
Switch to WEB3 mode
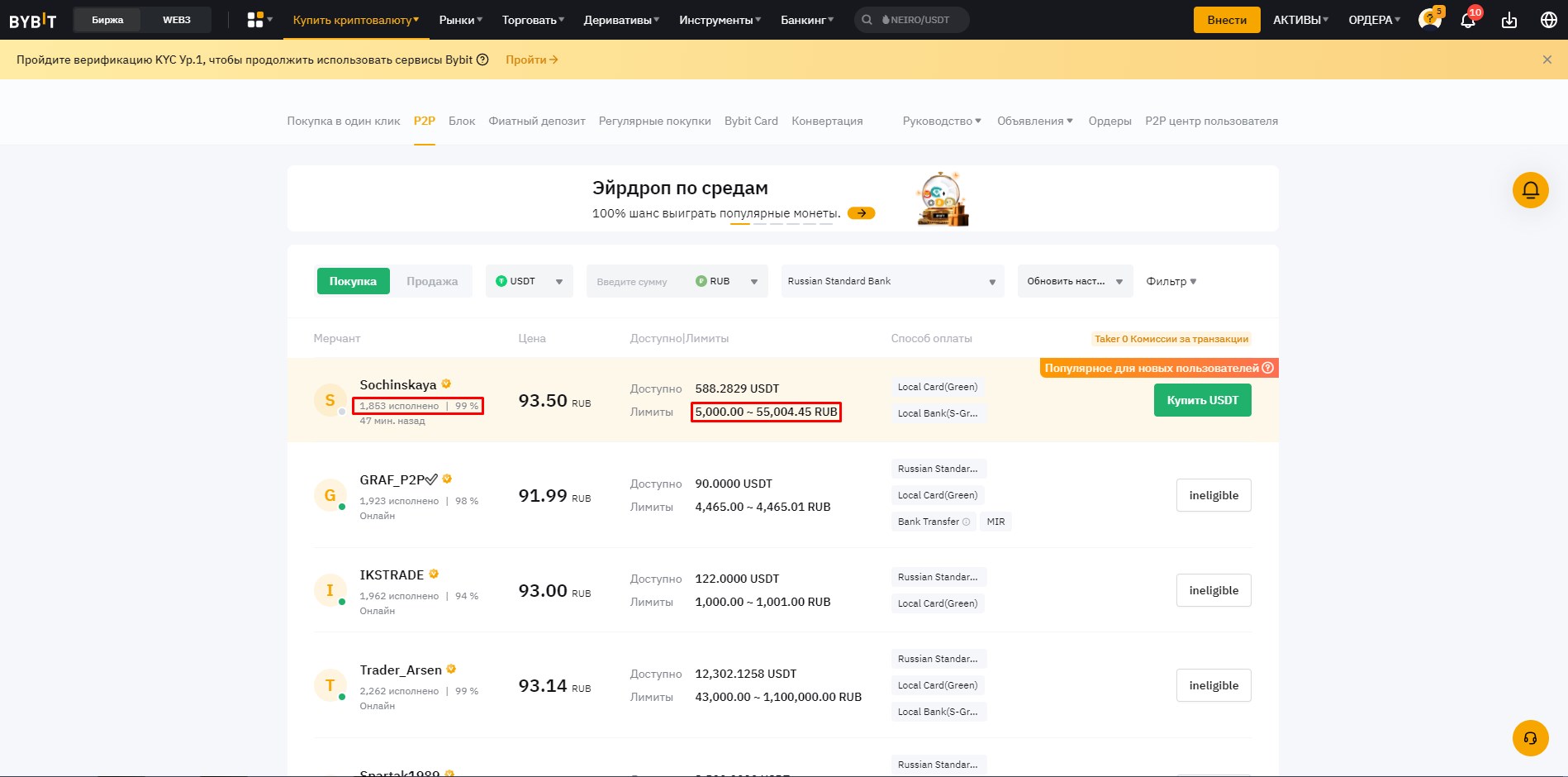tap(177, 20)
